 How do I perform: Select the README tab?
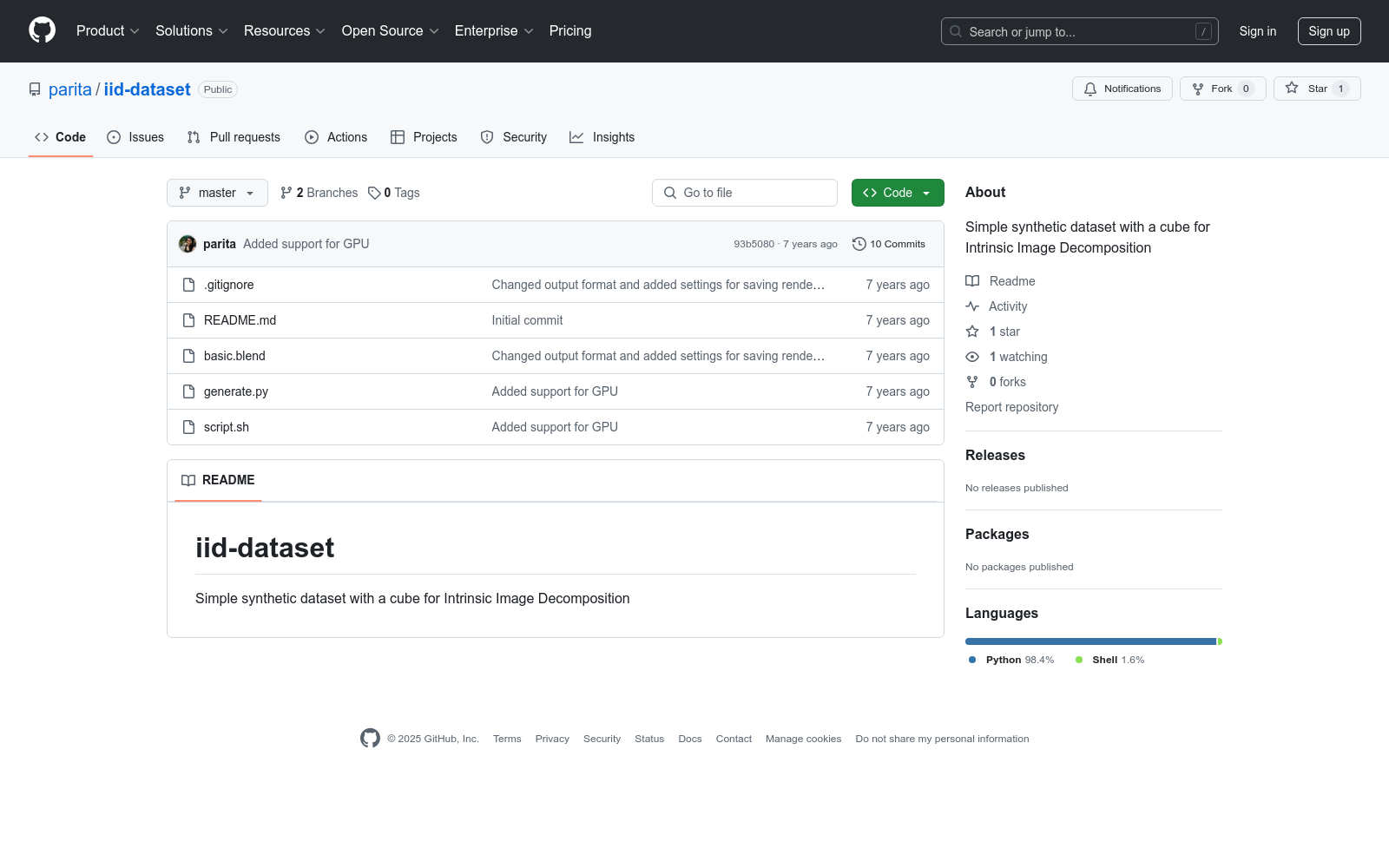[x=218, y=480]
